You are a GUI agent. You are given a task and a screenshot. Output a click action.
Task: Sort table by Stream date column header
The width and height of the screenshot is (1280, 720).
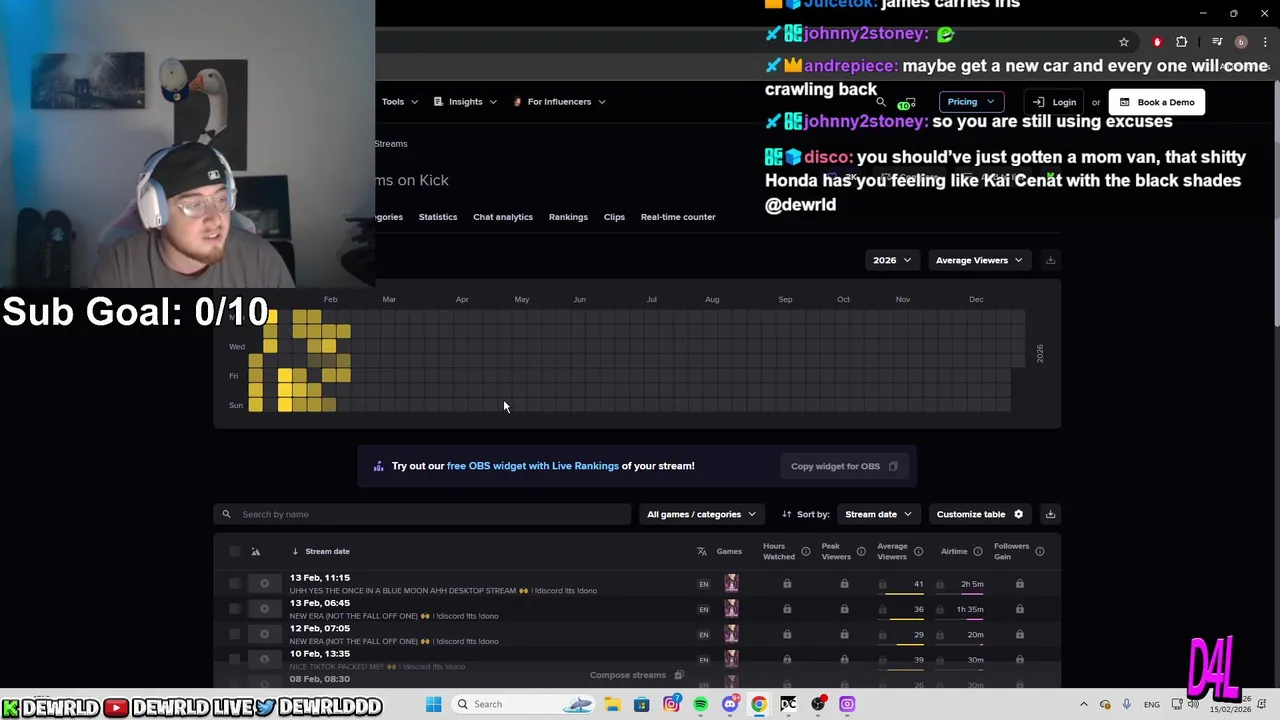(x=327, y=551)
